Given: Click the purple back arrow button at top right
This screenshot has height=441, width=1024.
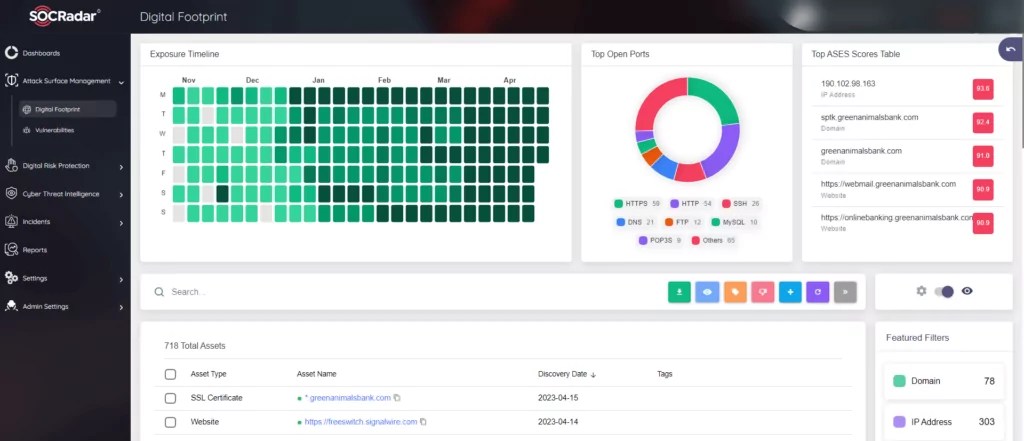Looking at the screenshot, I should click(x=1011, y=50).
